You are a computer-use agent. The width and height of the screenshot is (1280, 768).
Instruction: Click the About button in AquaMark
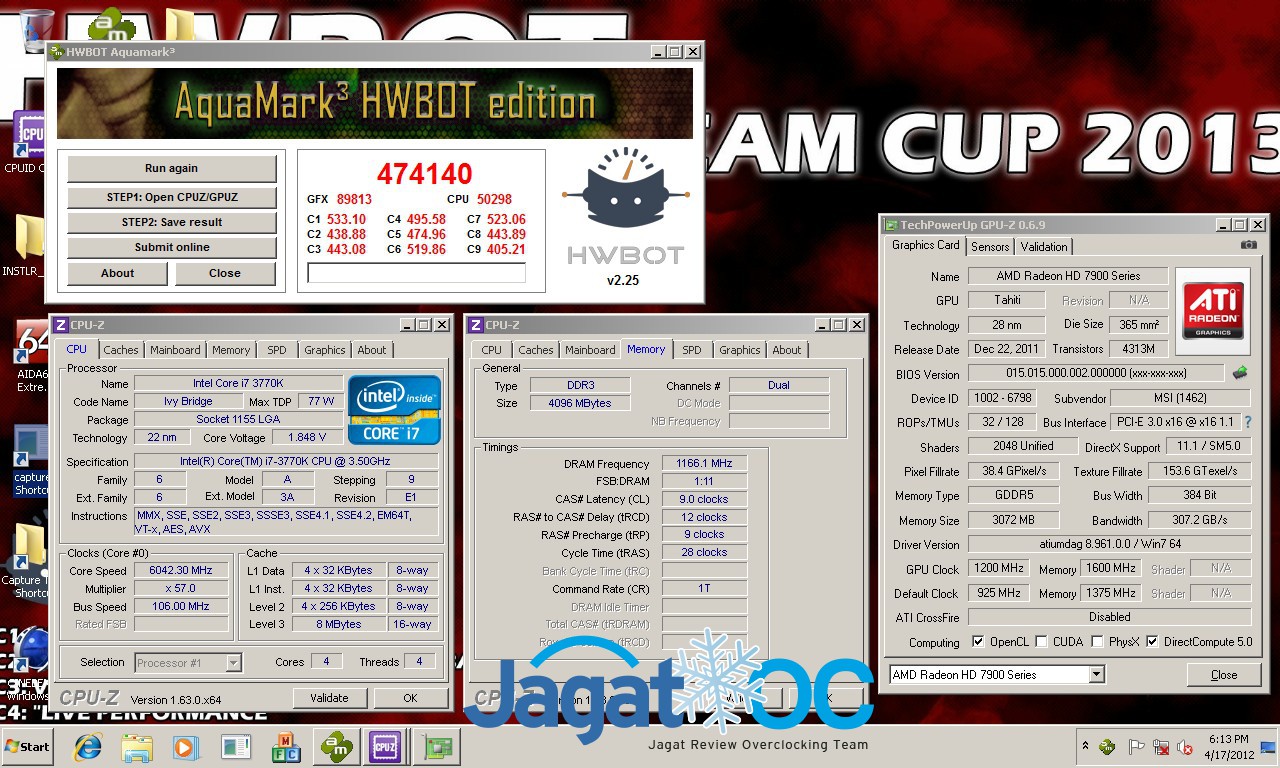tap(117, 273)
